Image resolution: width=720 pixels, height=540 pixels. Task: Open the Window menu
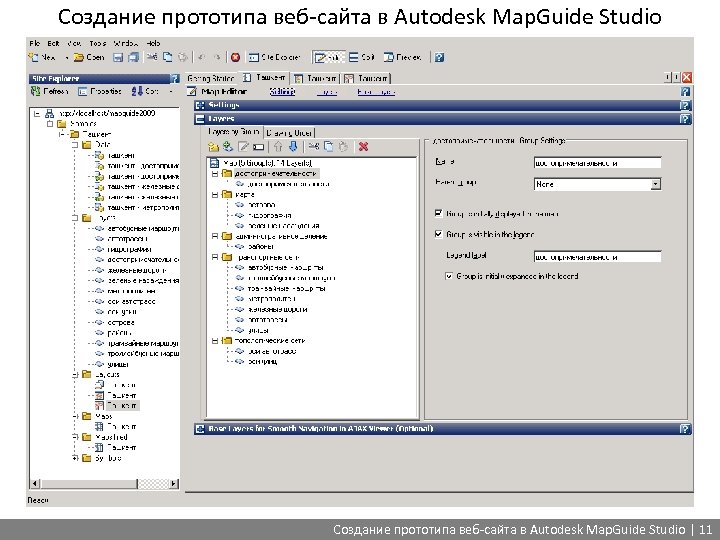(125, 43)
